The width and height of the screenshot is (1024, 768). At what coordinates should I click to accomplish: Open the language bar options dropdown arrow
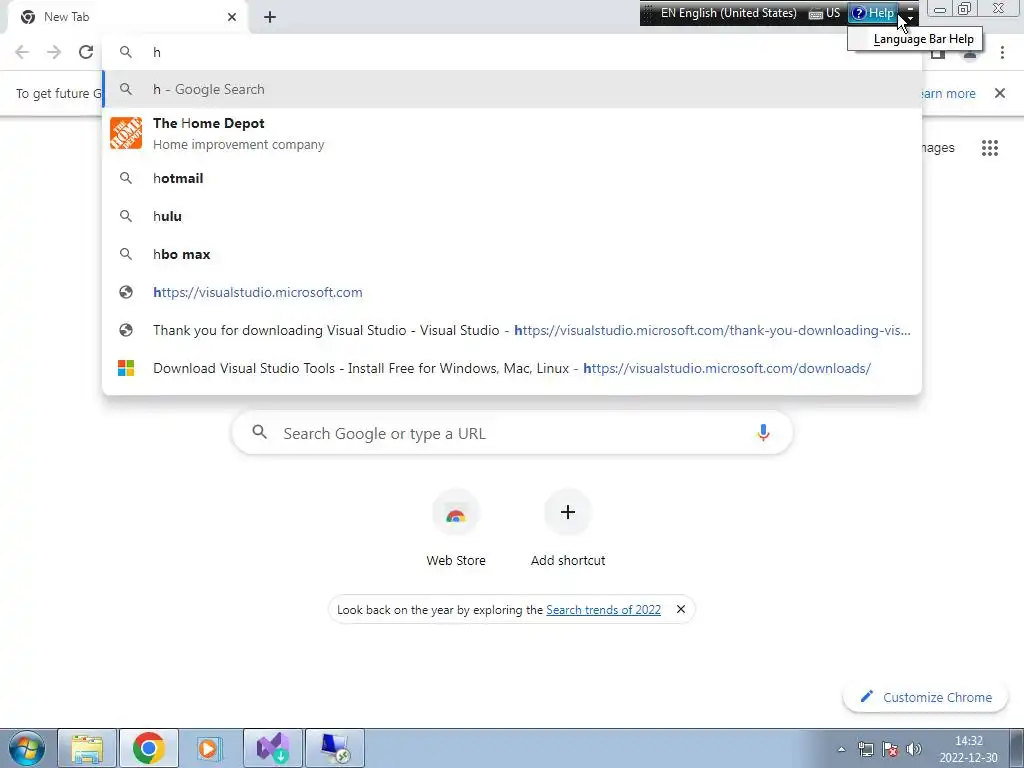(910, 17)
